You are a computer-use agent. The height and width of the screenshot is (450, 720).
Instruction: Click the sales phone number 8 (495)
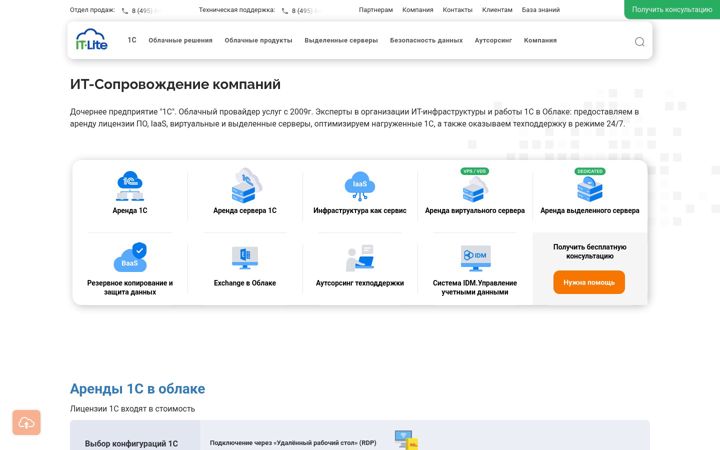(142, 11)
